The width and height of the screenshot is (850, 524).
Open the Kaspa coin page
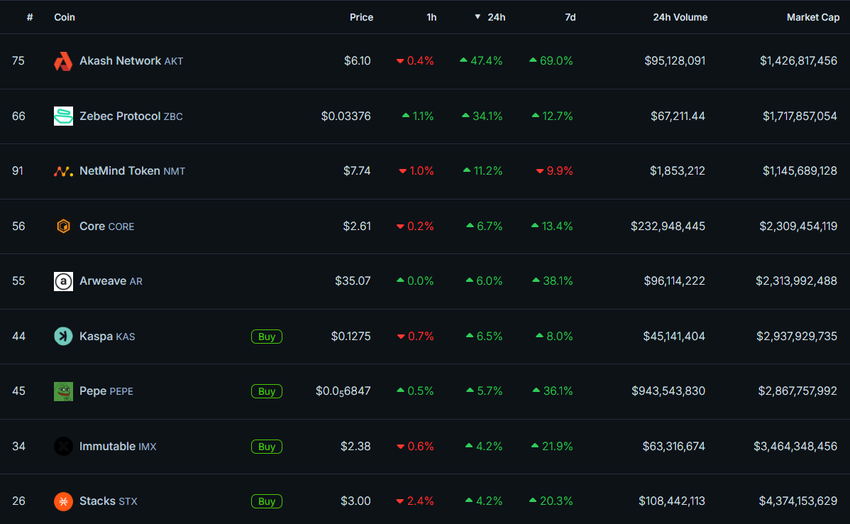(107, 336)
